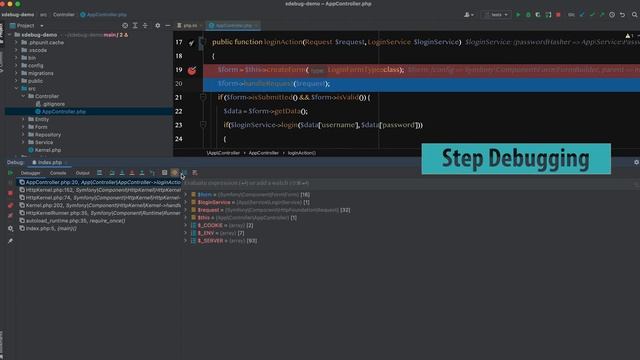Click the Git update project blue arrow

click(x=582, y=15)
